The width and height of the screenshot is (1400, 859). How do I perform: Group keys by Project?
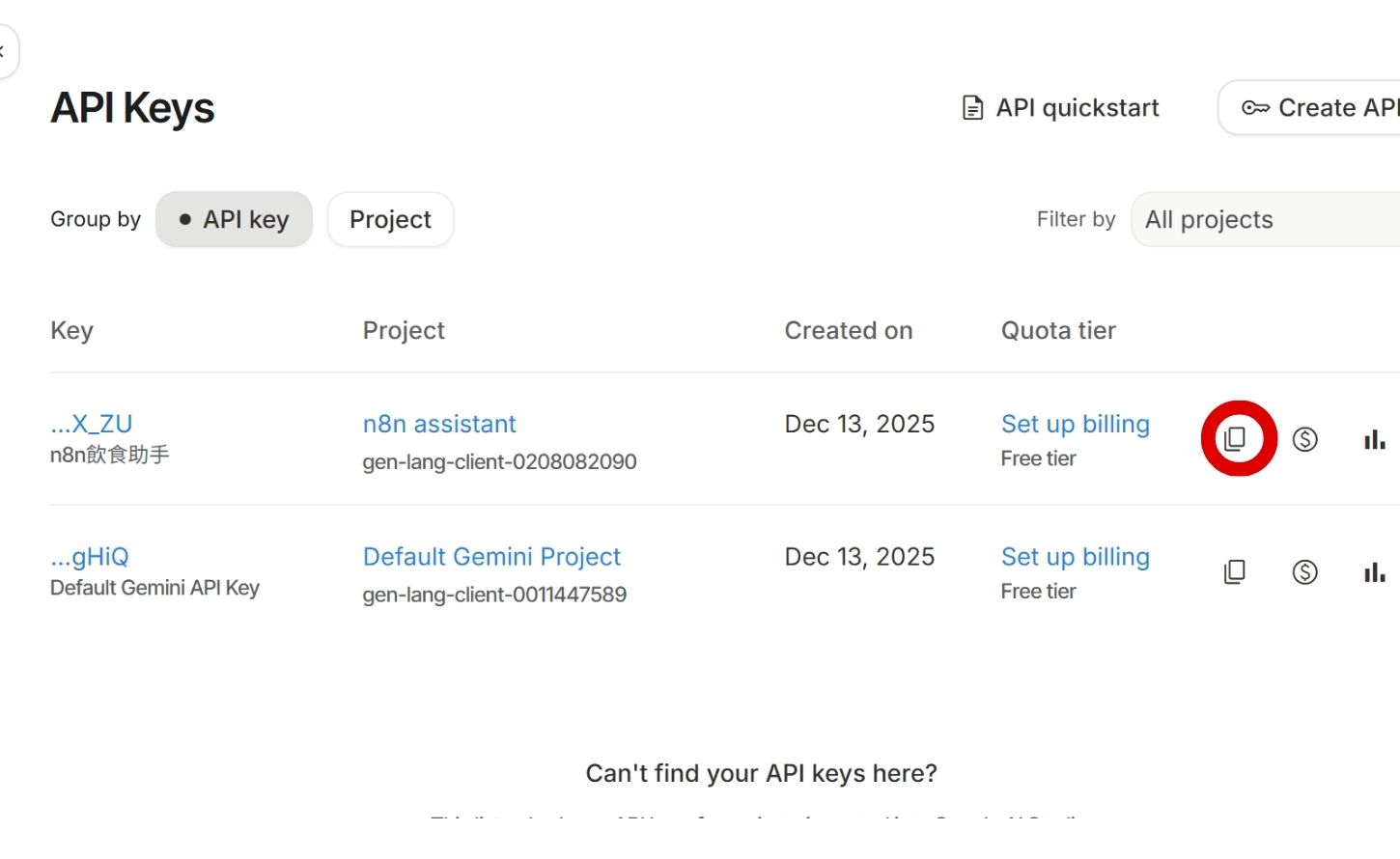[390, 220]
